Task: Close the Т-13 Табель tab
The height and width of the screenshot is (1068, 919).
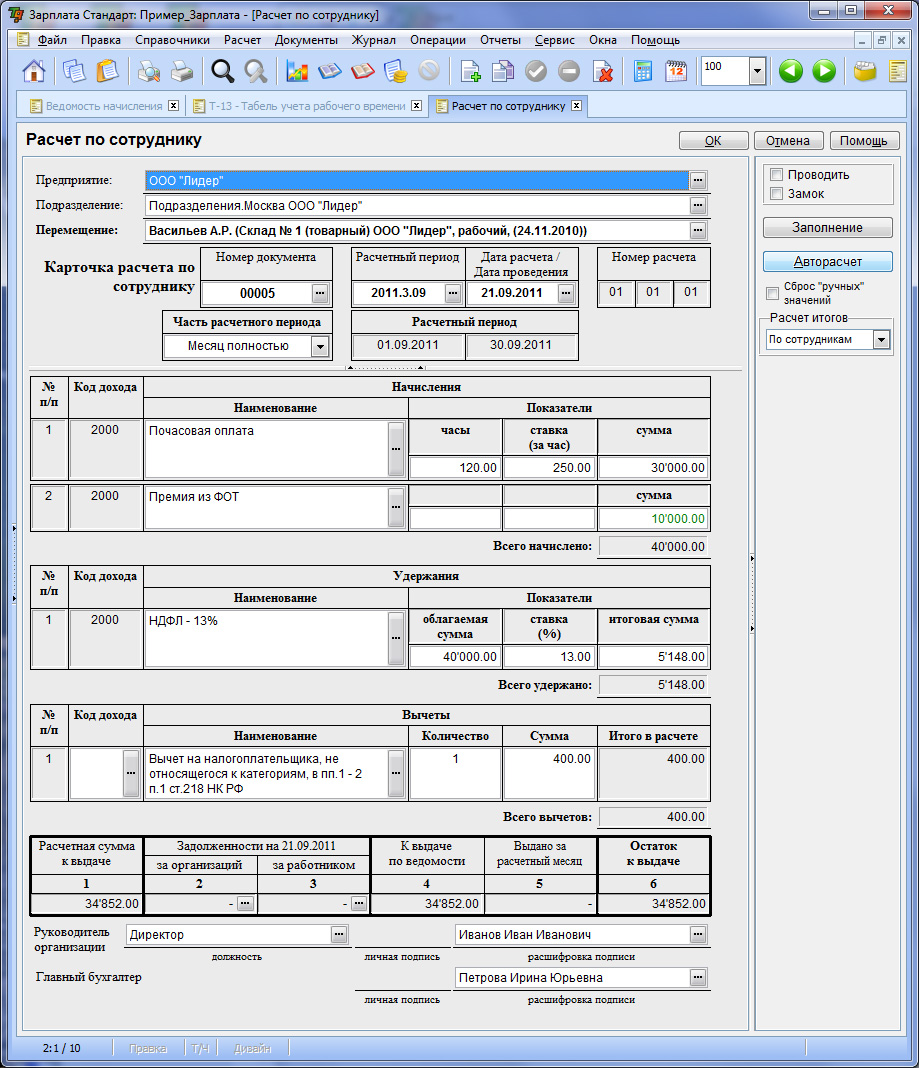Action: [416, 106]
